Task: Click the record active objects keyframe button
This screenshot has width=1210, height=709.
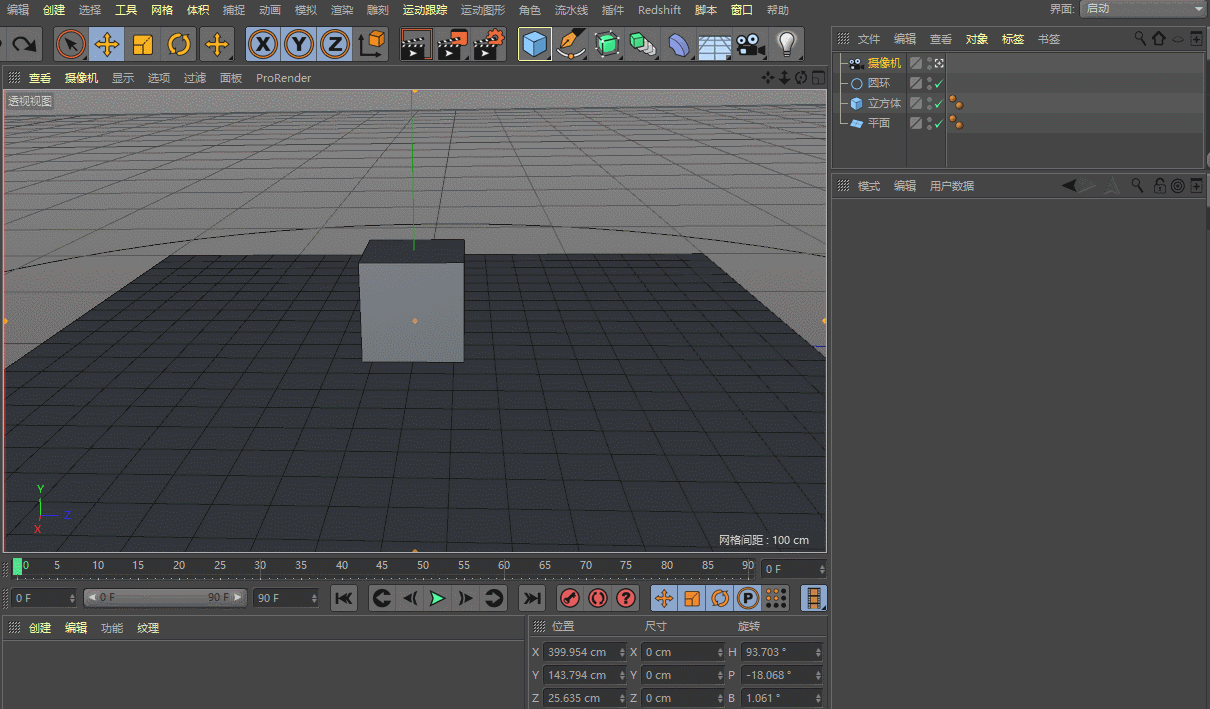Action: coord(569,598)
